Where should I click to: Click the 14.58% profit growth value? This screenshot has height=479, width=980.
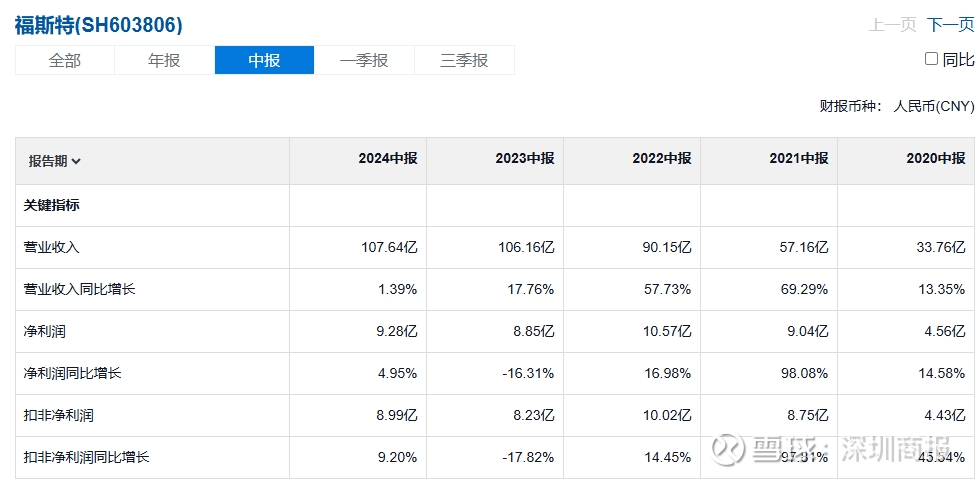942,373
